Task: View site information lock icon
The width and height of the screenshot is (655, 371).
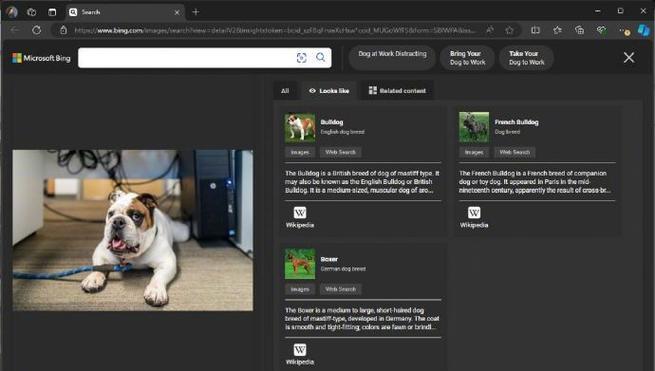Action: pyautogui.click(x=63, y=30)
